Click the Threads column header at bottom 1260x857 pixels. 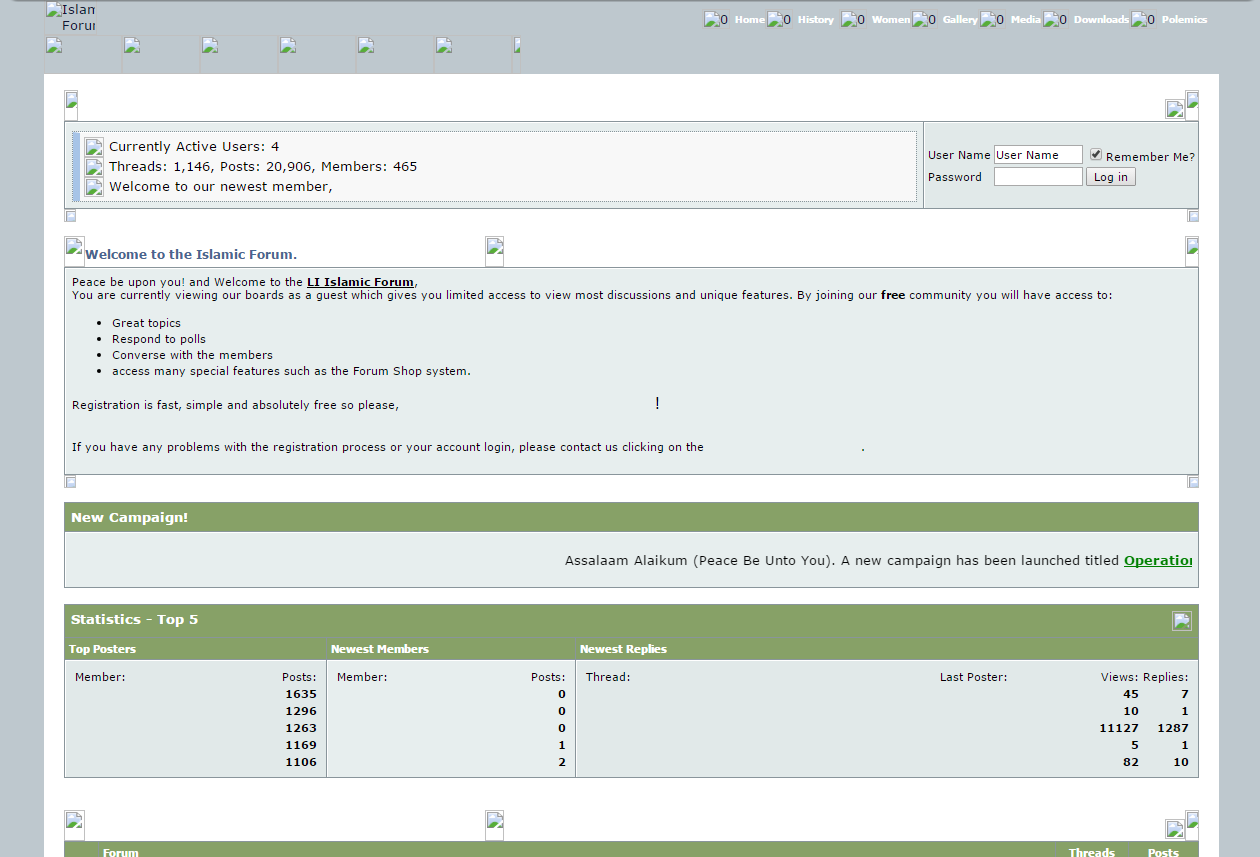coord(1092,852)
